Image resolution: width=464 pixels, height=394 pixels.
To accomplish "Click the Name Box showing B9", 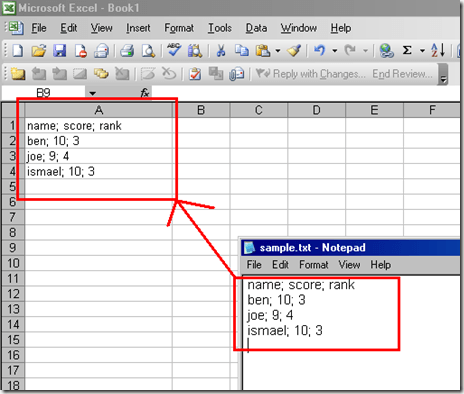I will pos(43,93).
